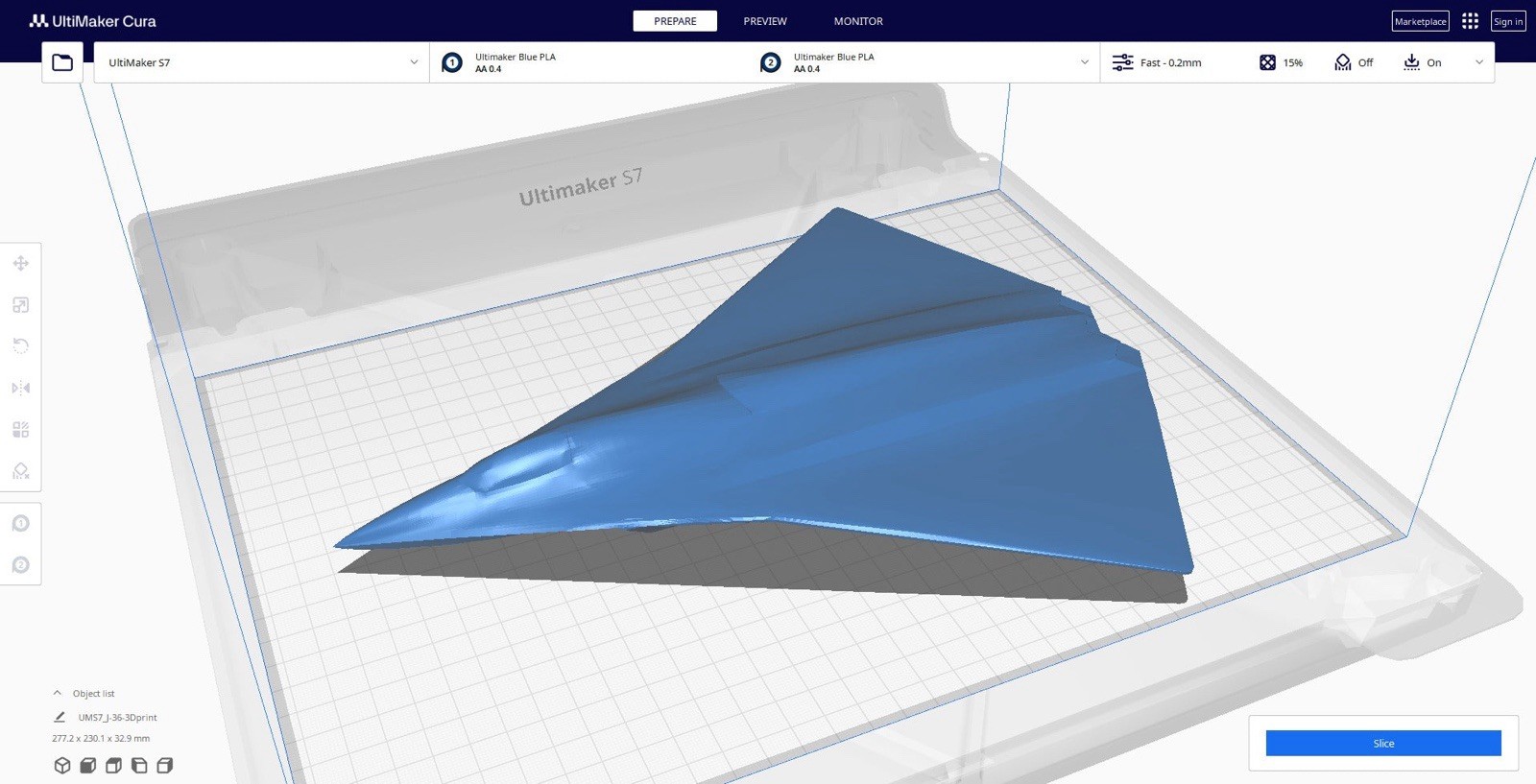Image resolution: width=1536 pixels, height=784 pixels.
Task: Switch to right side view
Action: [x=165, y=766]
